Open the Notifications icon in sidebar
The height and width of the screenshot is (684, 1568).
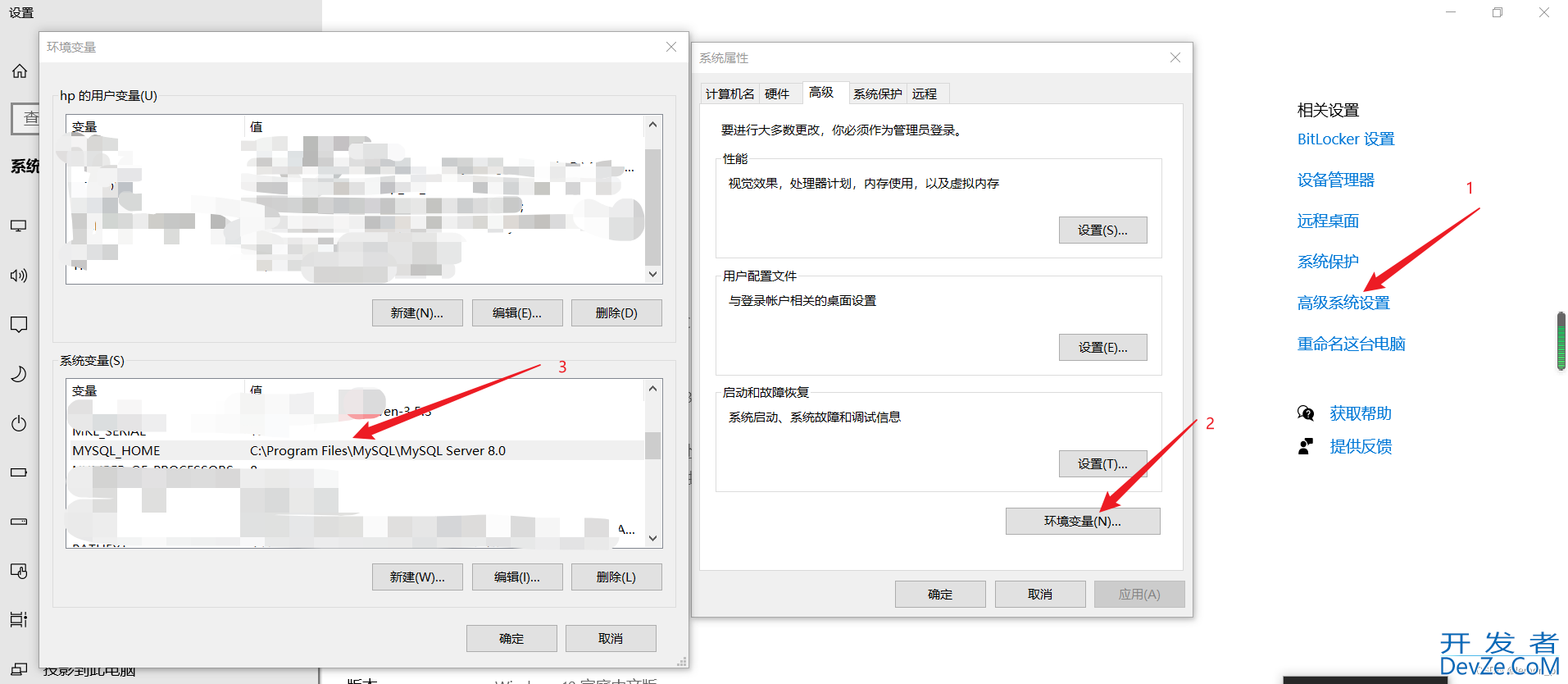pyautogui.click(x=19, y=325)
